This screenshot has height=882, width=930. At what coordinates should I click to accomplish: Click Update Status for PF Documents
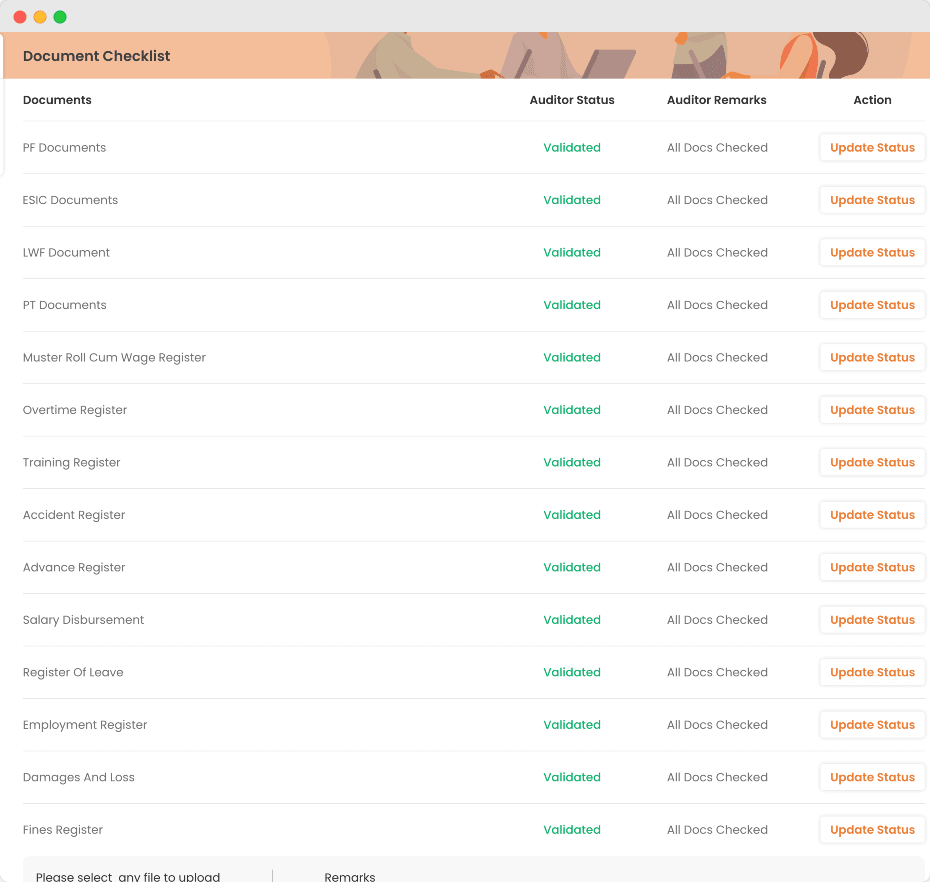872,148
